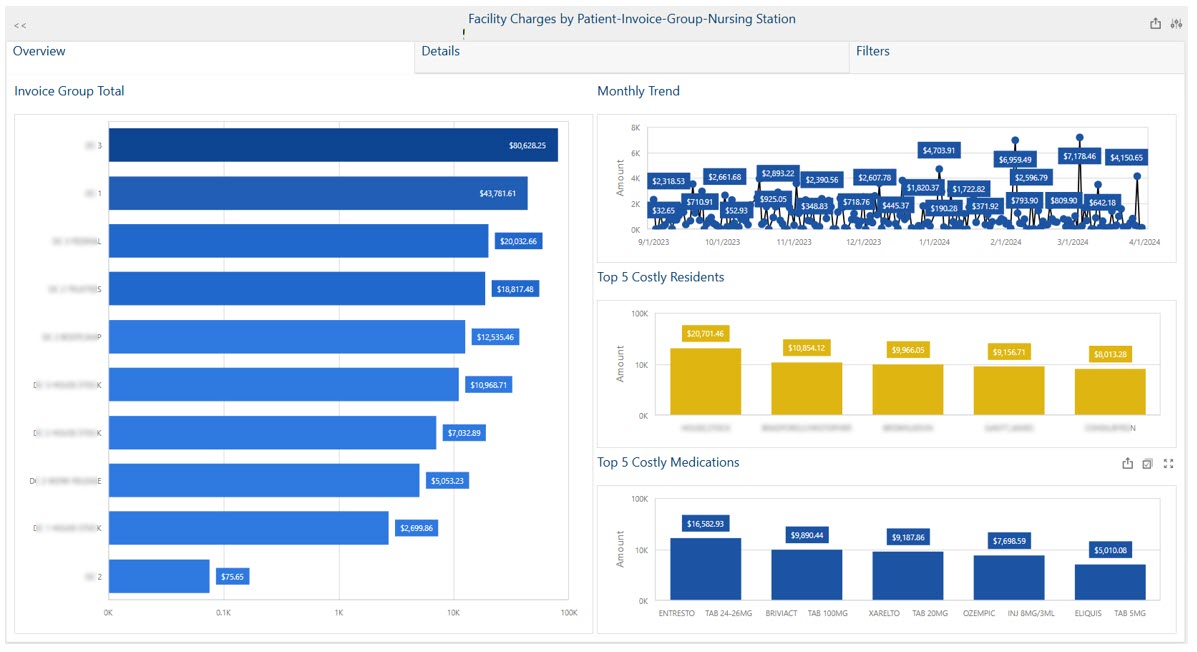Click the XARELTO TAB 20MG bar
Image resolution: width=1197 pixels, height=652 pixels.
point(907,575)
